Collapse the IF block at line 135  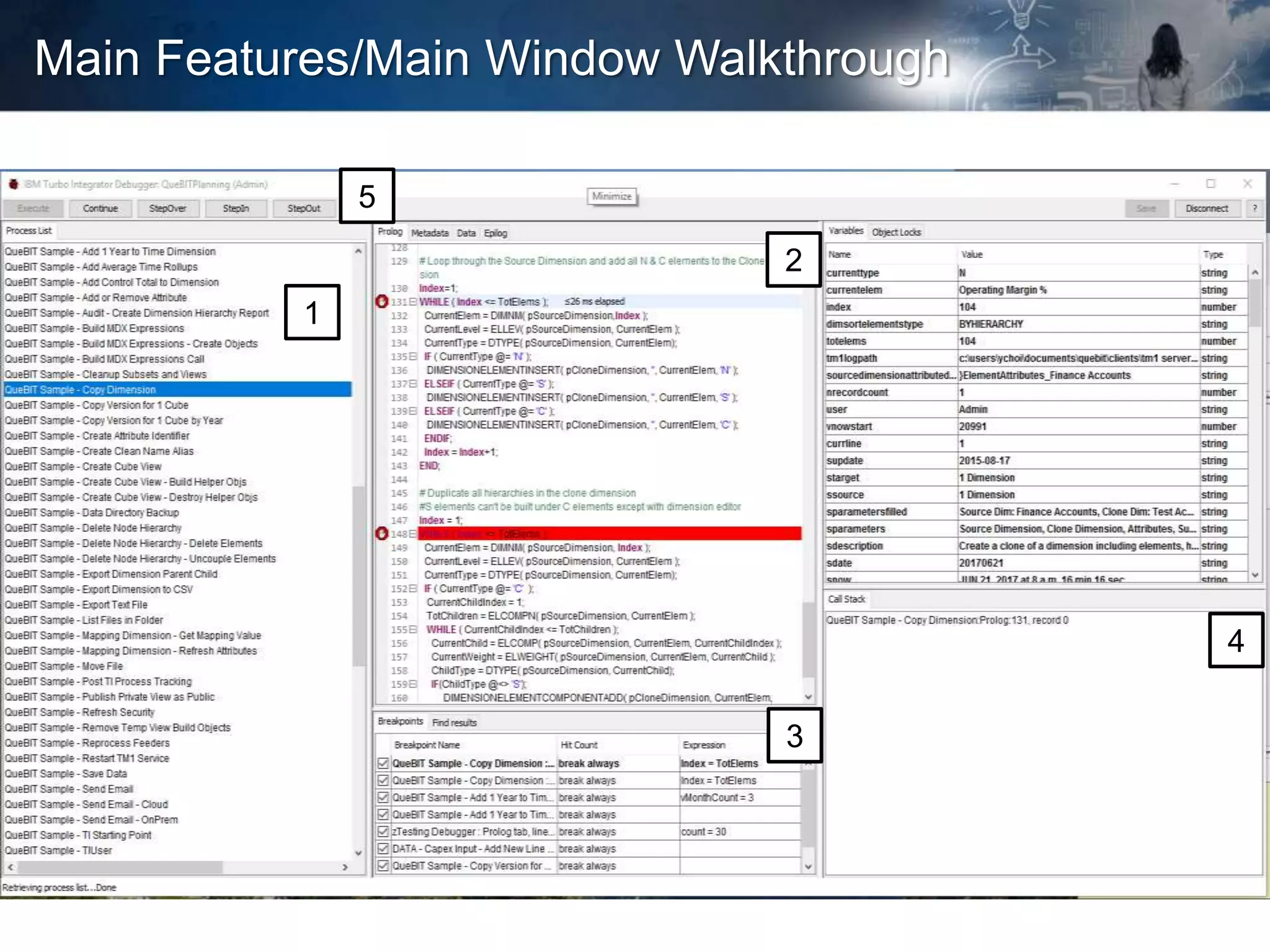(413, 356)
